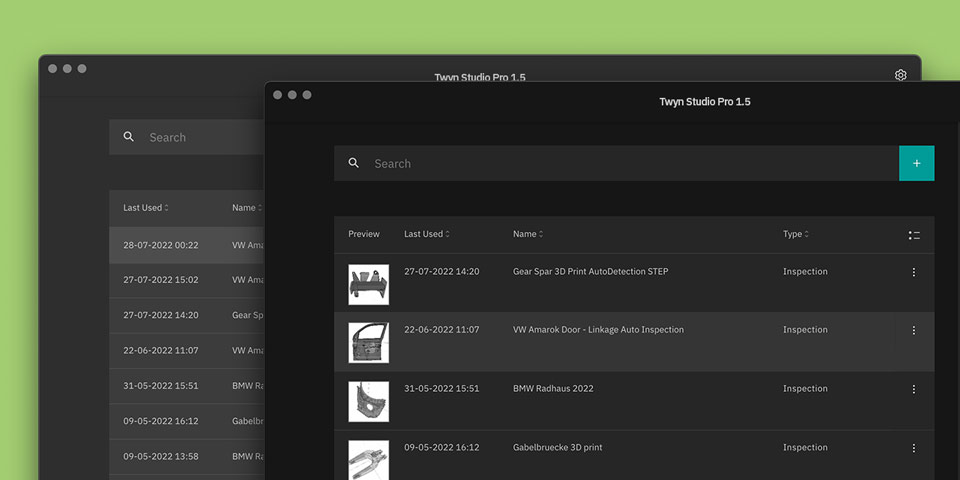The height and width of the screenshot is (480, 960).
Task: Open more options for Gear Spar row
Action: click(913, 272)
